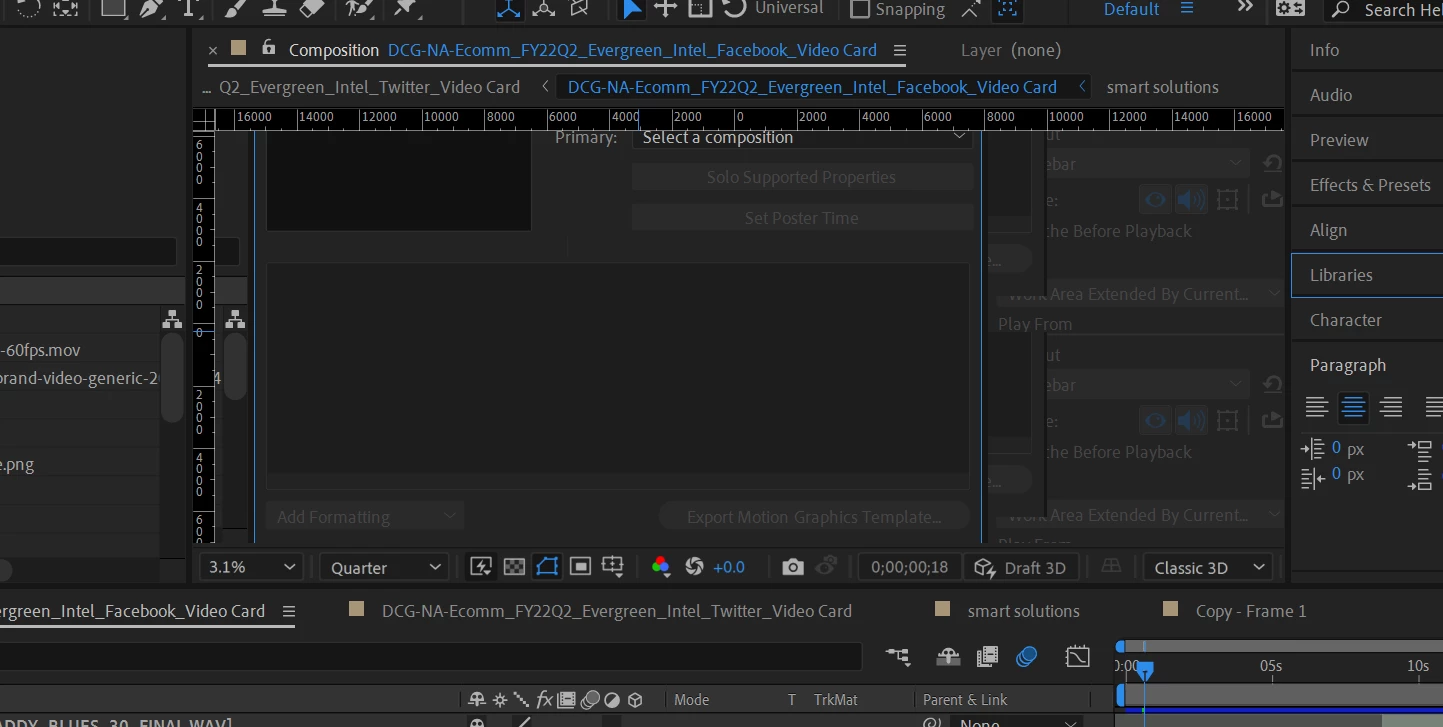Image resolution: width=1443 pixels, height=727 pixels.
Task: Toggle Region of Interest in the viewer
Action: pos(580,567)
